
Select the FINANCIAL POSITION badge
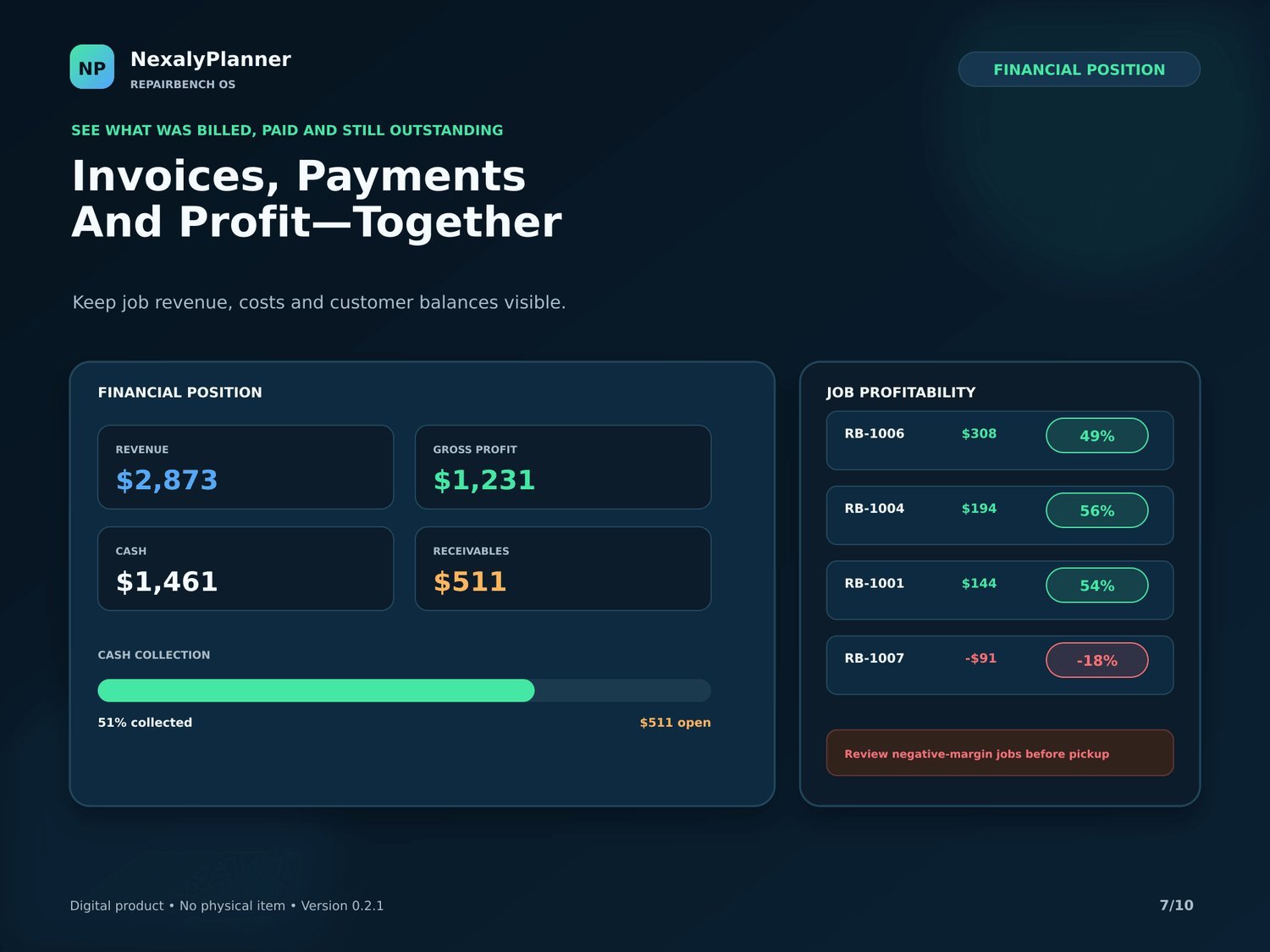[1079, 69]
